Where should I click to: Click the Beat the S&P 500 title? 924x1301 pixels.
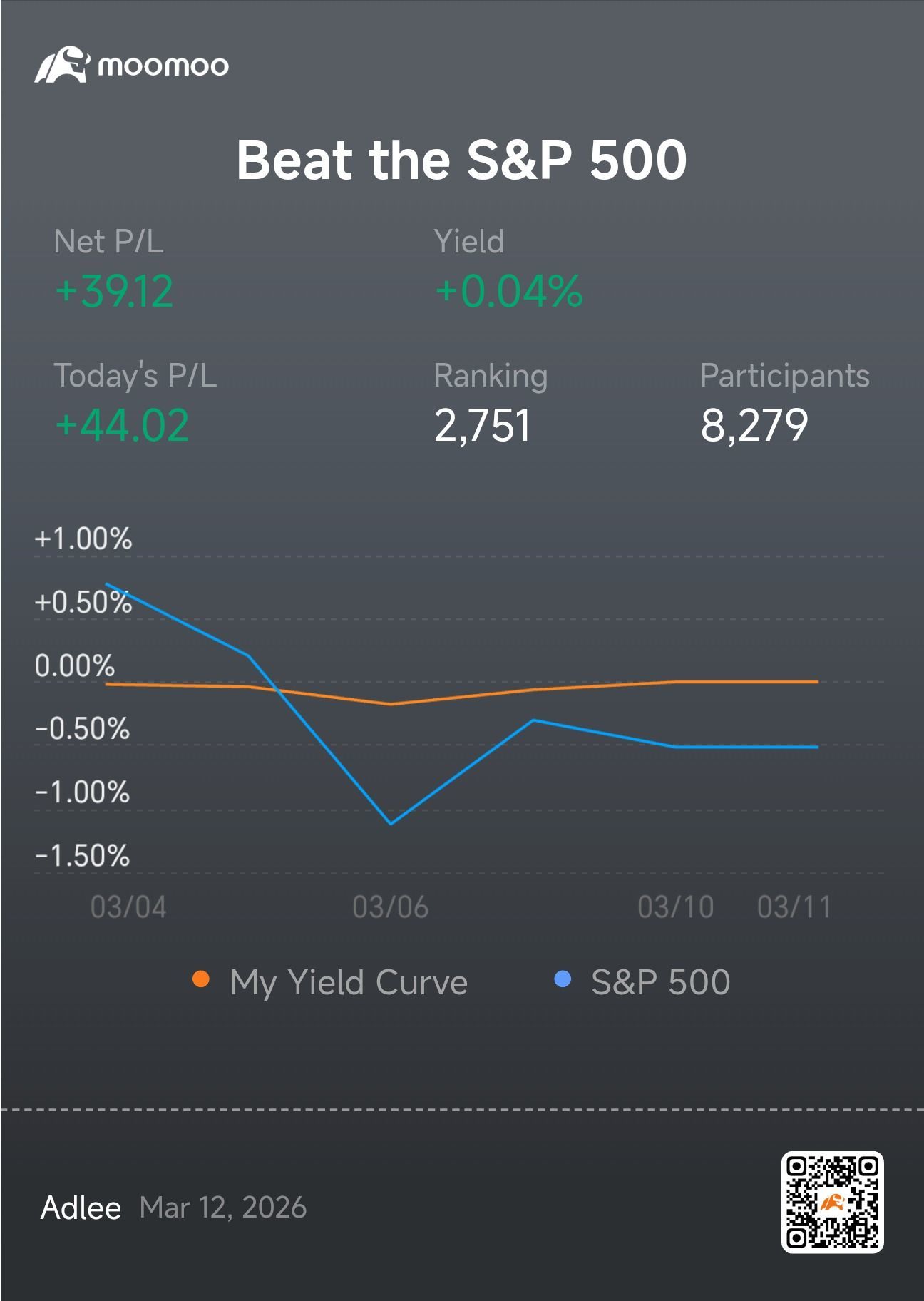pos(461,160)
